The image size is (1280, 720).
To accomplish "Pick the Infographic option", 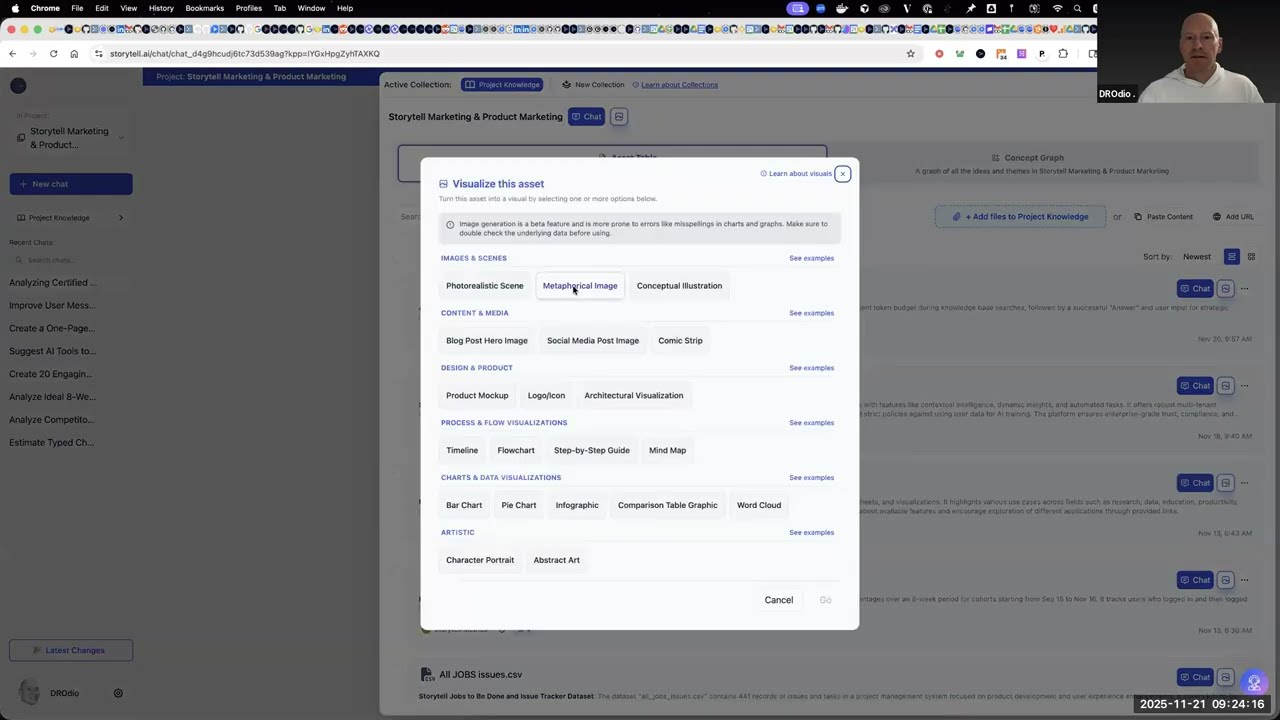I will 577,506.
